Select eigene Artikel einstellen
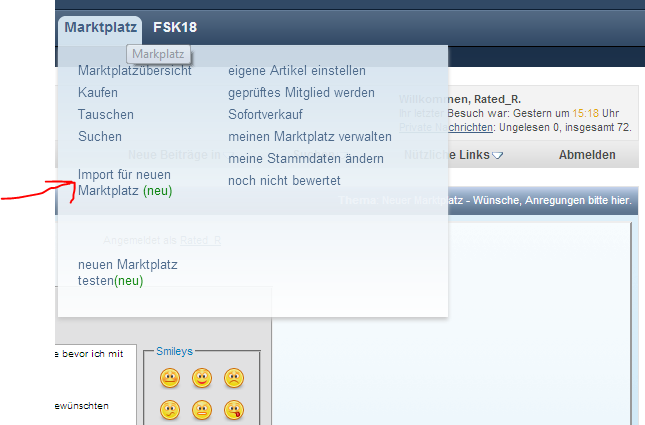This screenshot has width=645, height=425. [x=297, y=71]
